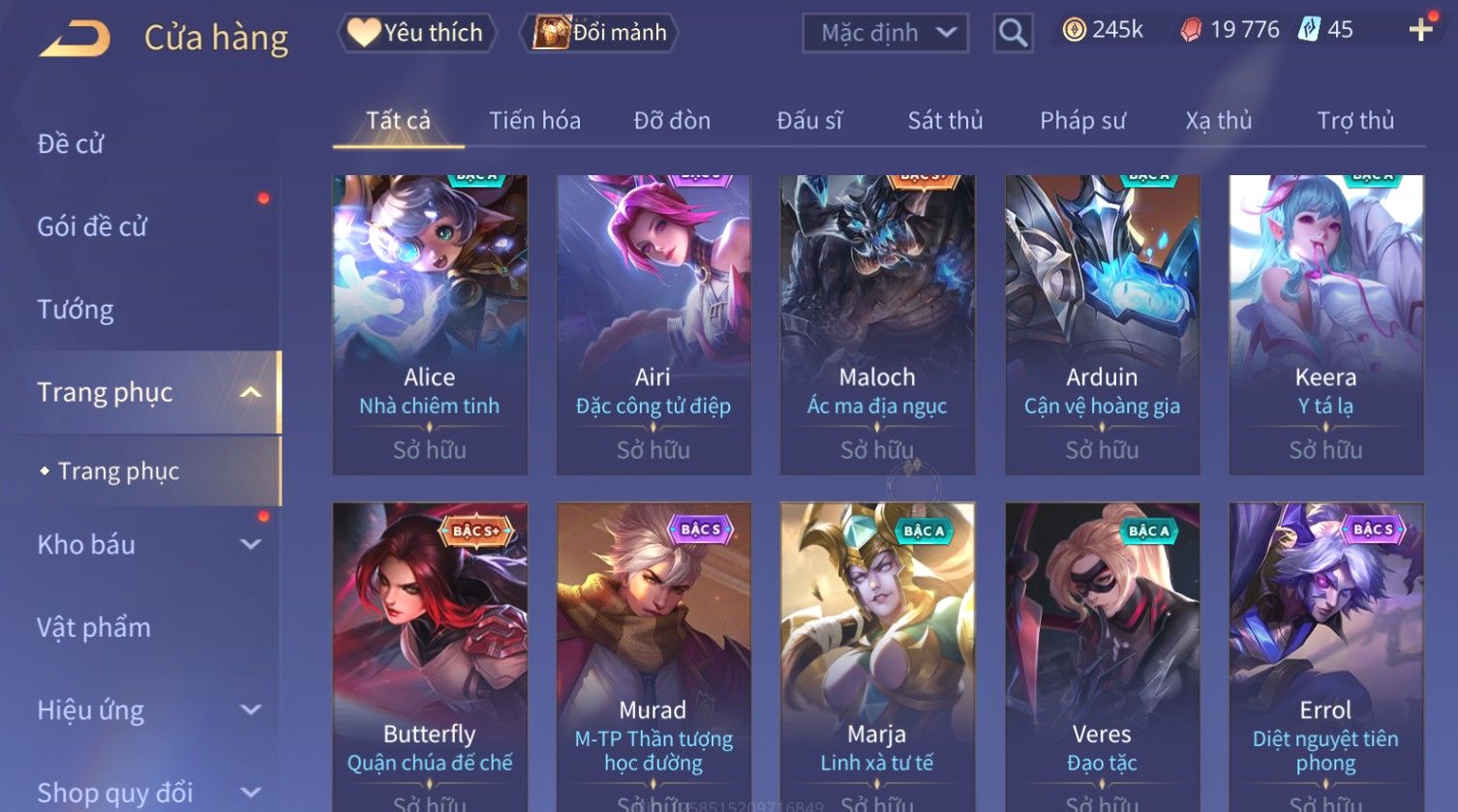Open the Alice Nhà chiêm tinh skin card
This screenshot has height=812, width=1458.
tap(430, 324)
